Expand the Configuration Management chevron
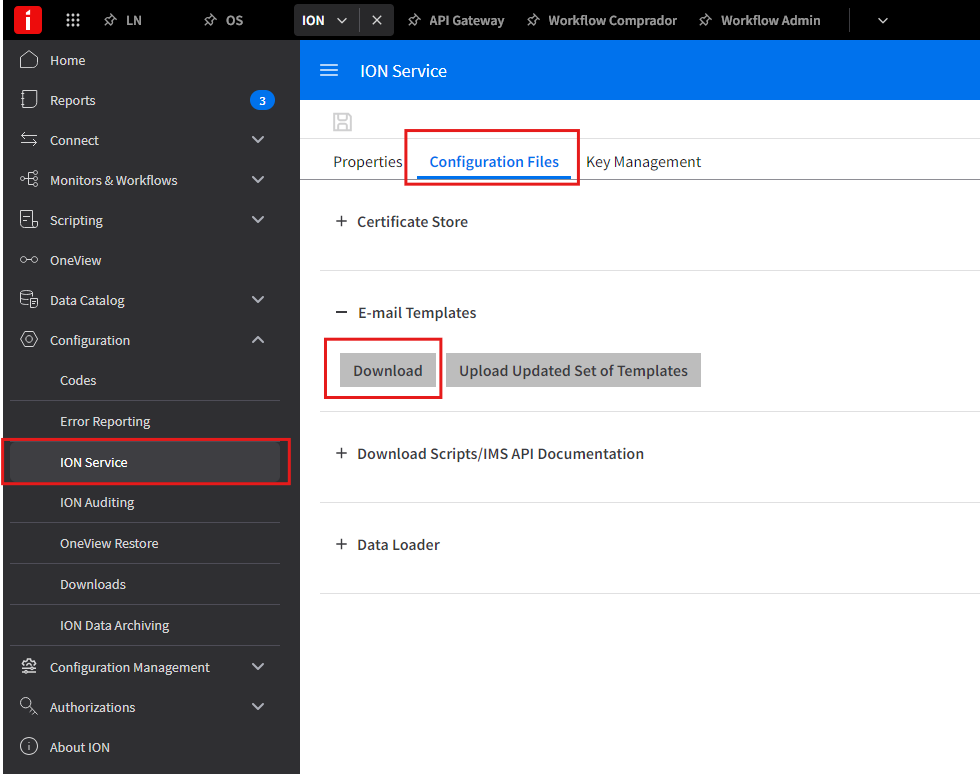980x774 pixels. coord(258,666)
